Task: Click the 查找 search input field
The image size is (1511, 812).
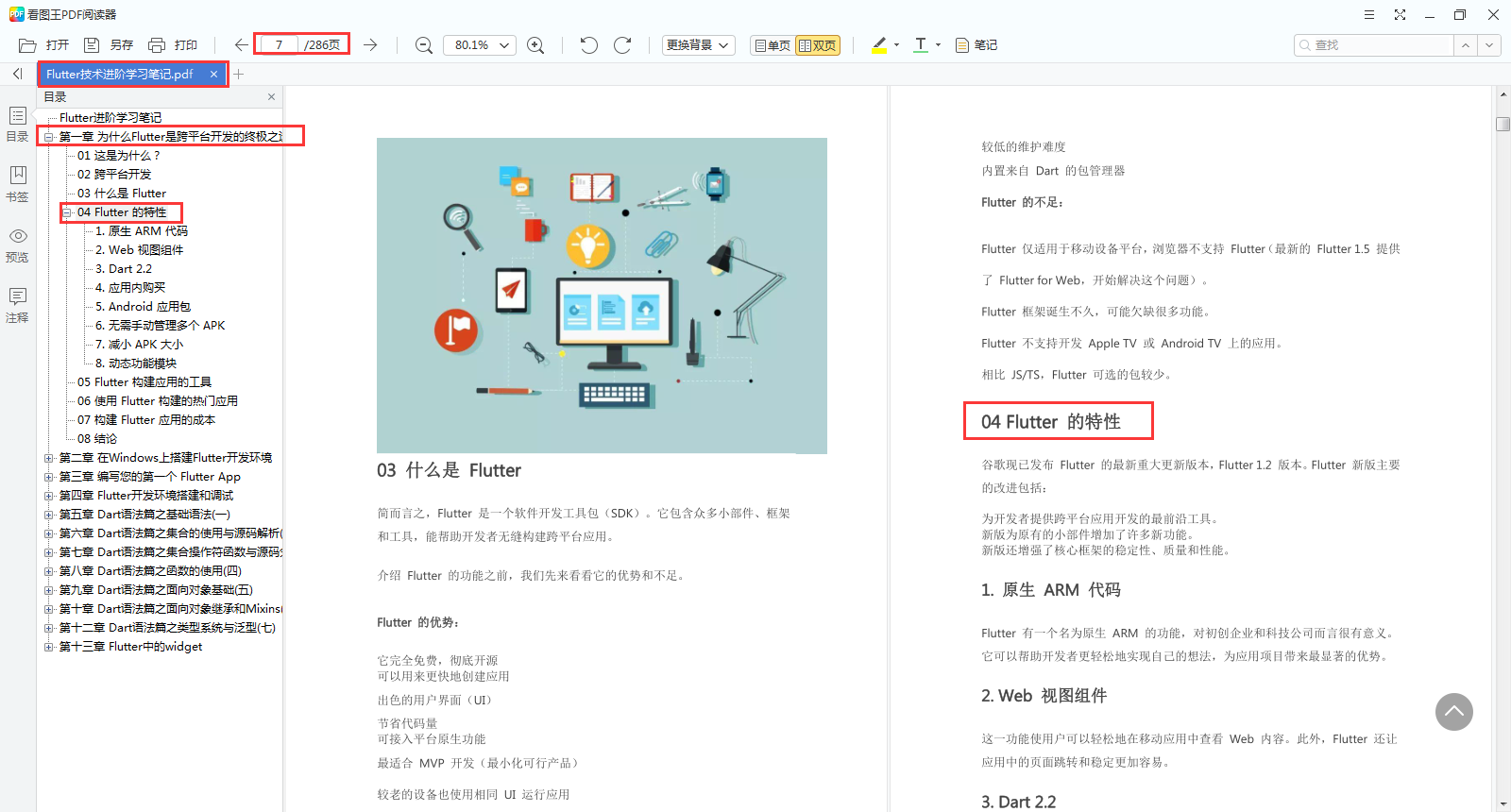Action: point(1374,45)
